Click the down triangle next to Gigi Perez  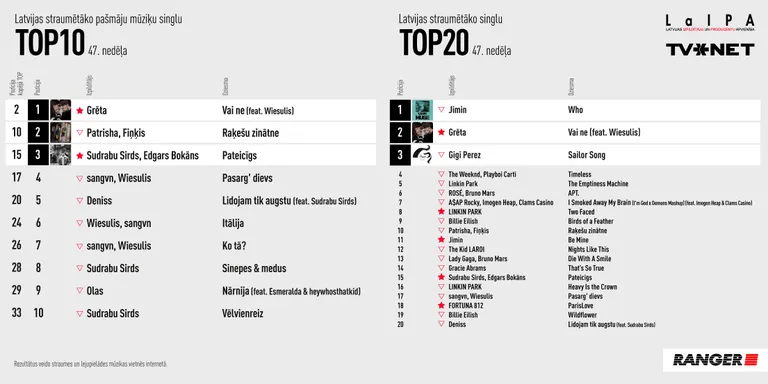(441, 155)
